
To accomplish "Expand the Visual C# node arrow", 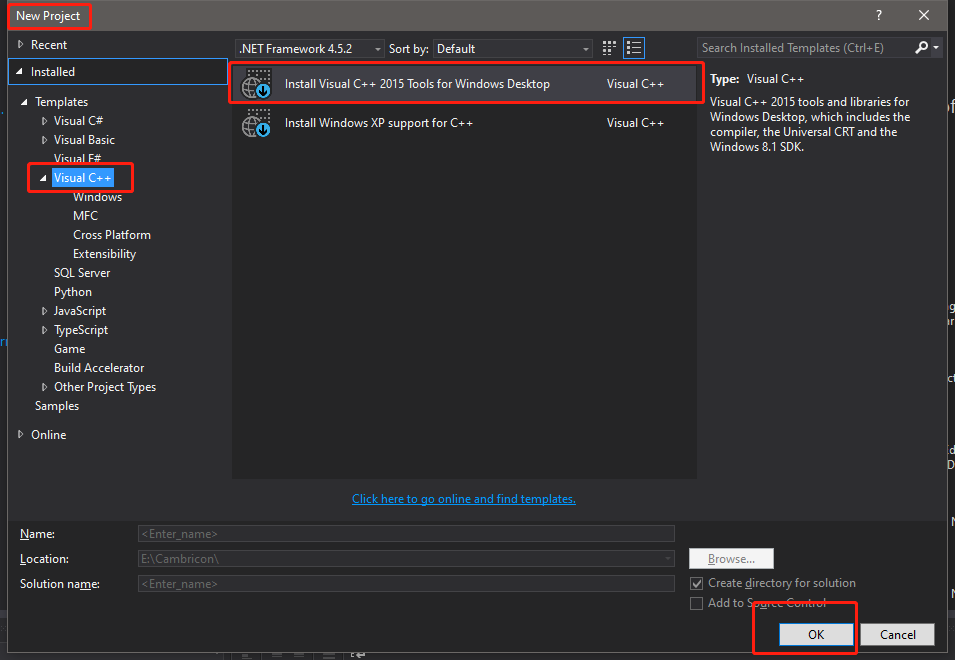I will 44,121.
